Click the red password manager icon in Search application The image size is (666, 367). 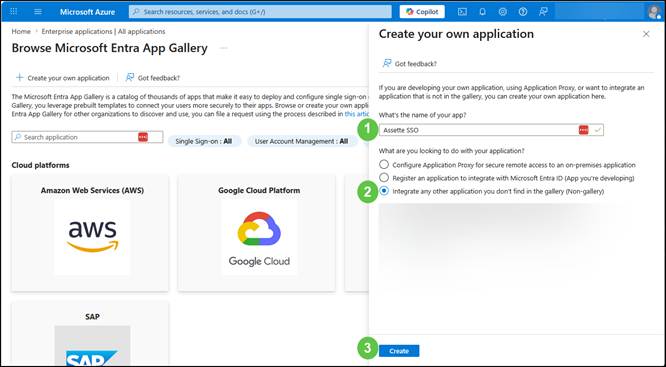click(x=143, y=137)
